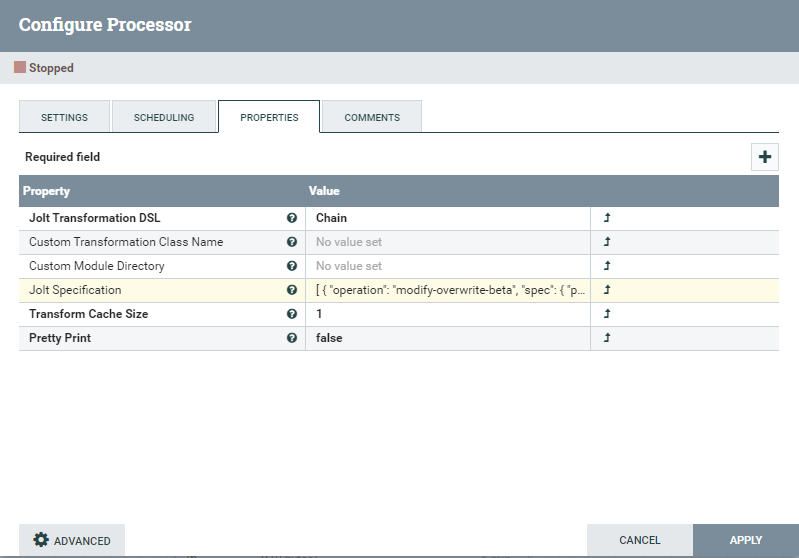Set Custom Module Directory empty value
Image resolution: width=799 pixels, height=558 pixels.
[448, 266]
